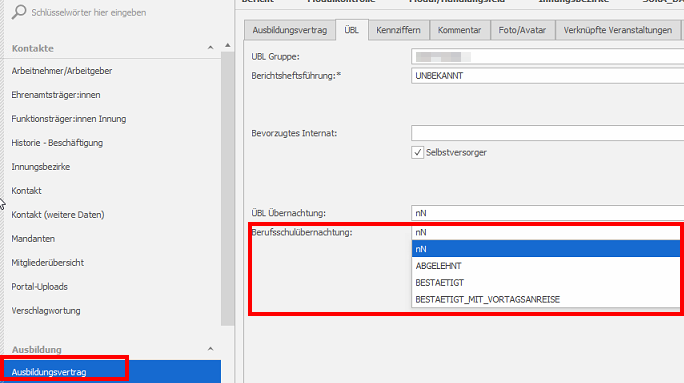Screen dimensions: 684x383
Task: Choose BESTAETIGT from the dropdown list
Action: click(x=546, y=283)
